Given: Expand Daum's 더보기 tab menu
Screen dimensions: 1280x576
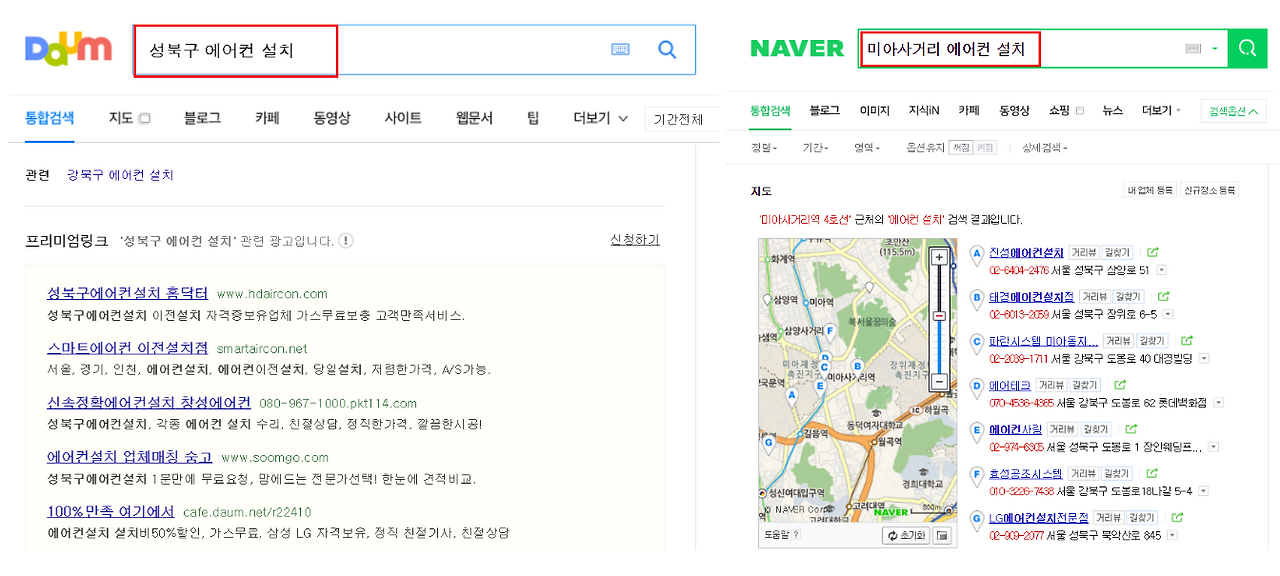Looking at the screenshot, I should (600, 118).
